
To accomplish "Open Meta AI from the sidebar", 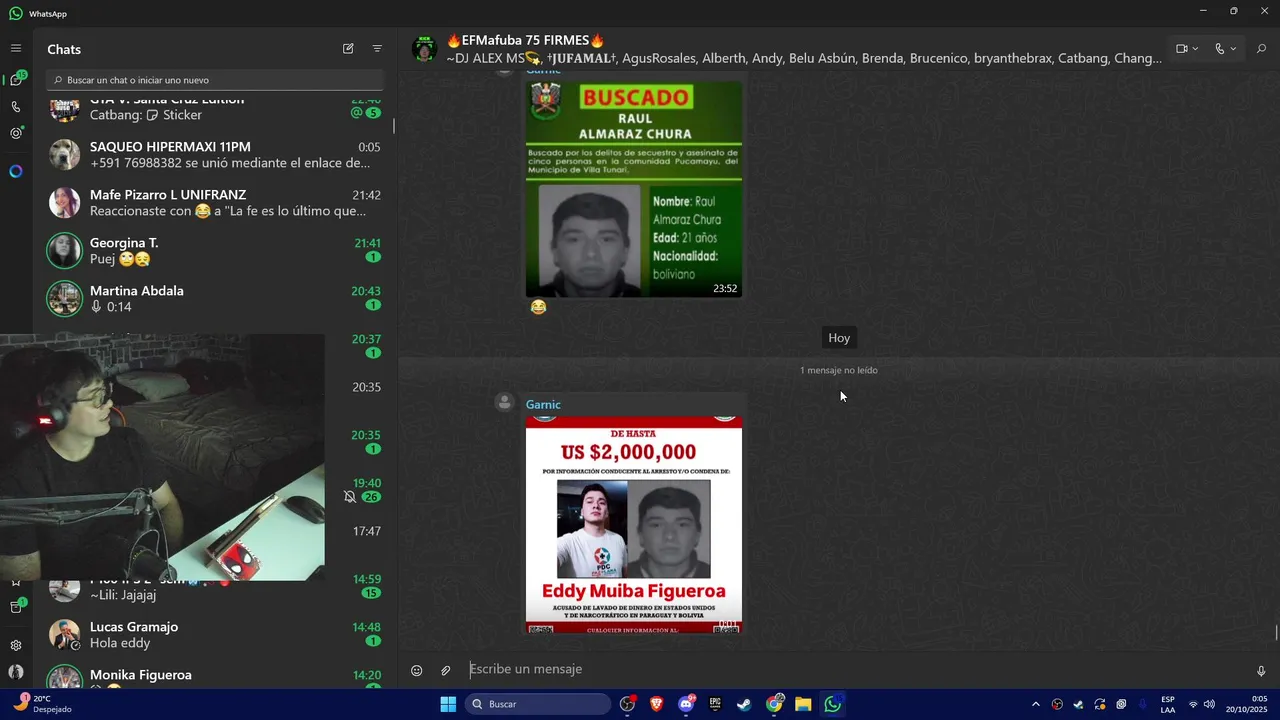I will tap(16, 171).
